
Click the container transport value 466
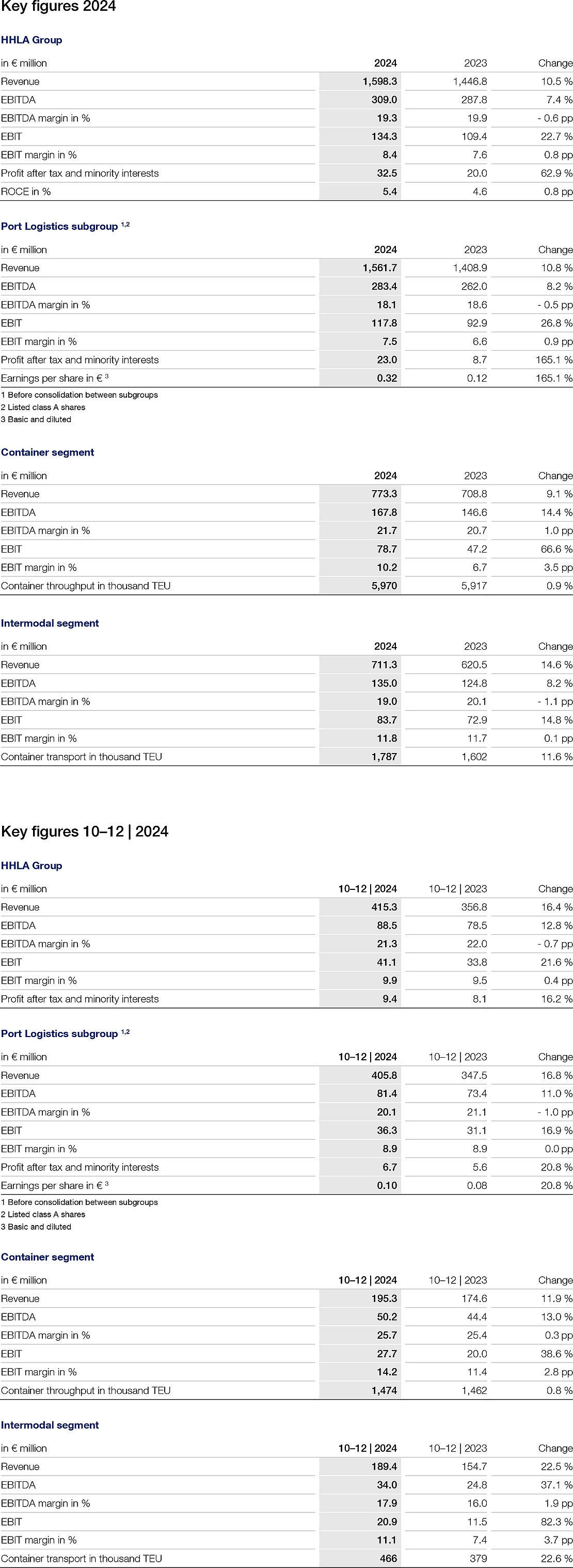[x=388, y=1558]
